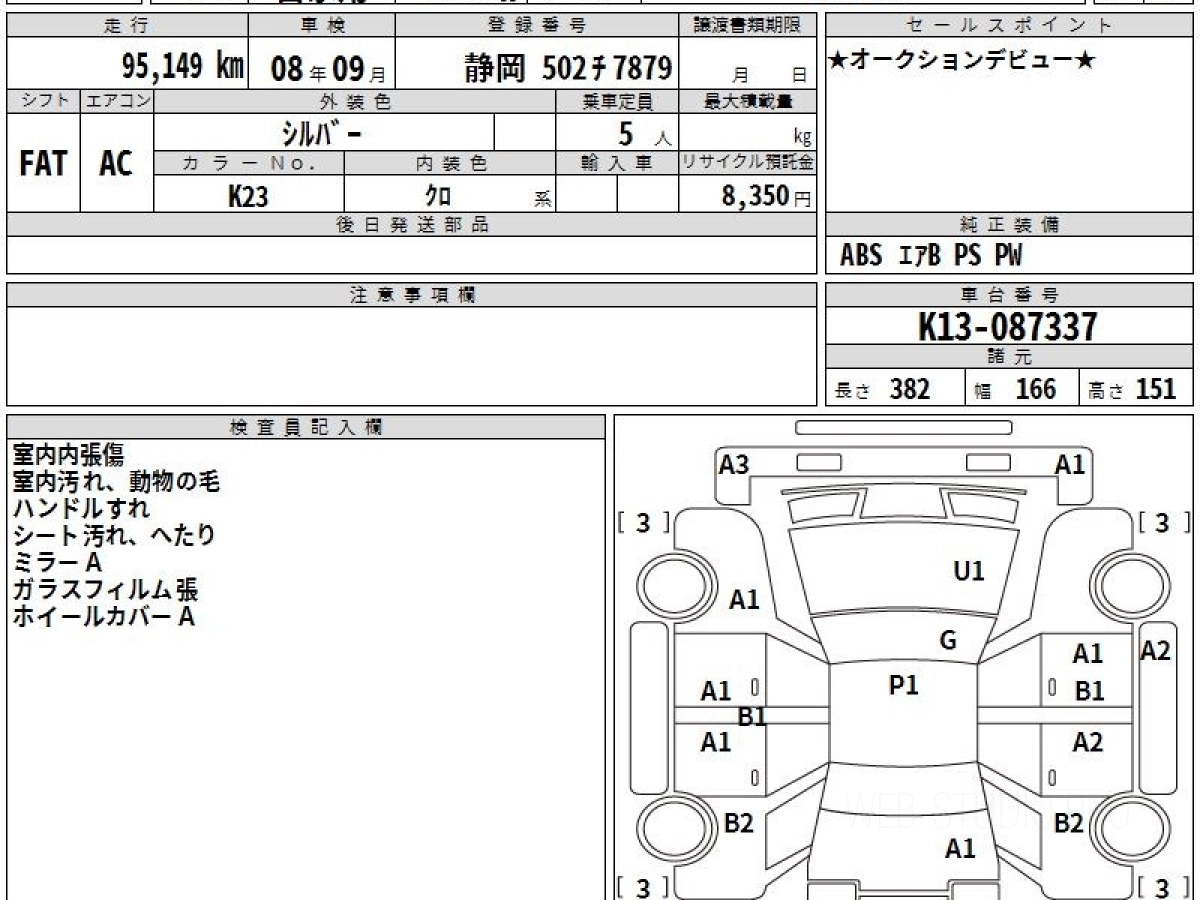Viewport: 1200px width, 900px height.
Task: Click the chassis number K13-087337
Action: (x=1008, y=326)
